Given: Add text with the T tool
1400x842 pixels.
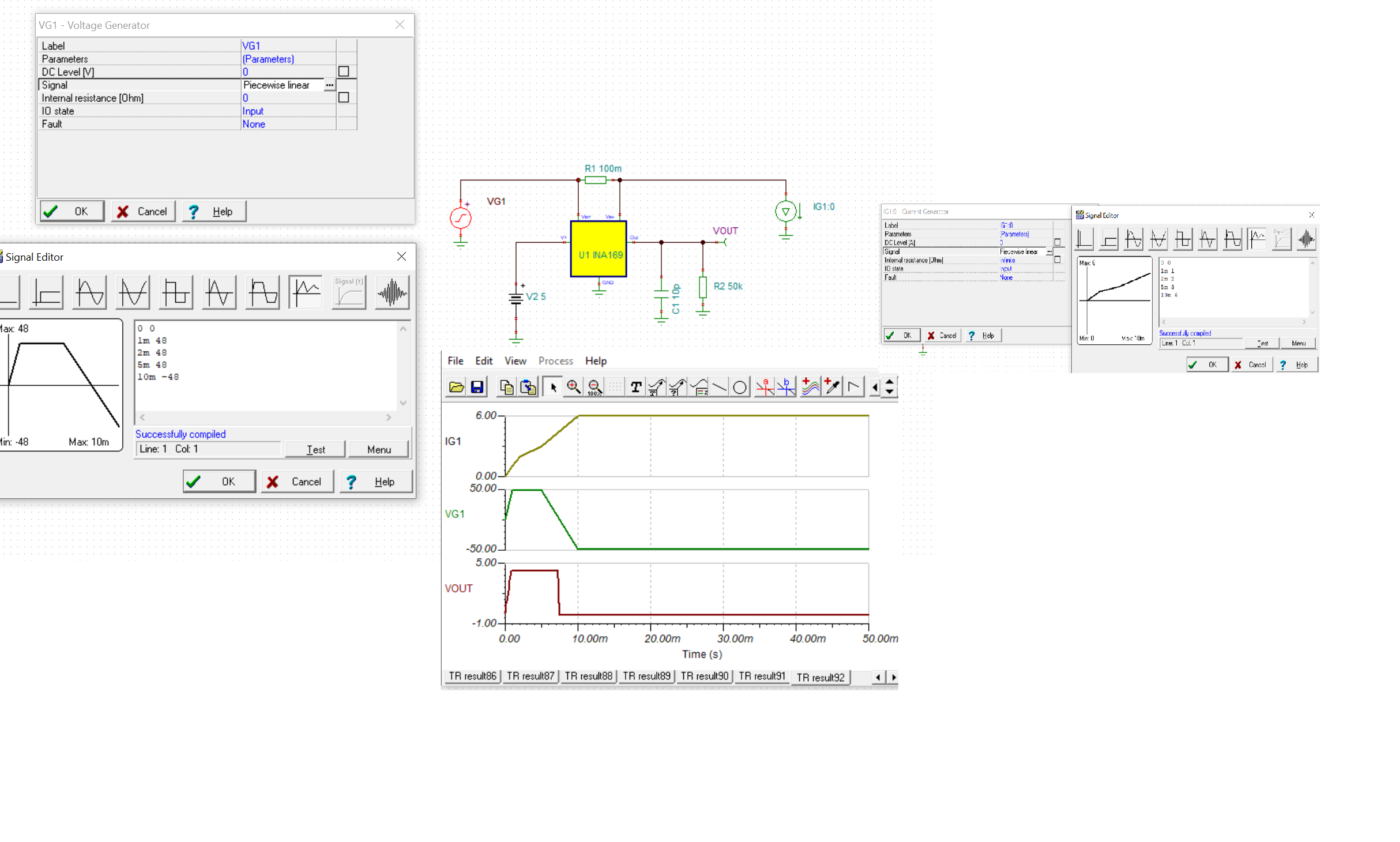Looking at the screenshot, I should click(636, 387).
